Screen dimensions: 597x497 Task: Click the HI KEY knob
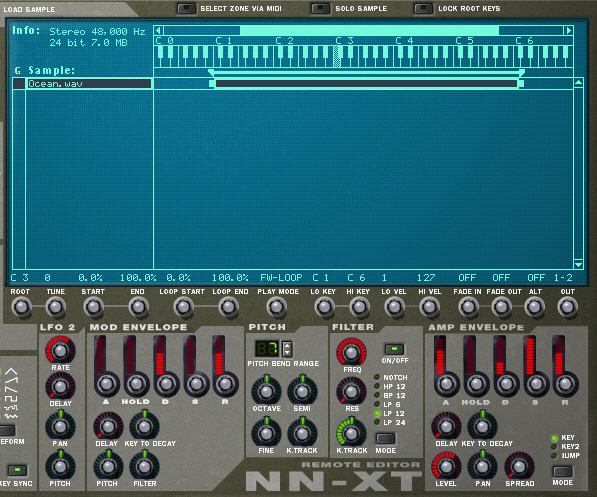359,307
